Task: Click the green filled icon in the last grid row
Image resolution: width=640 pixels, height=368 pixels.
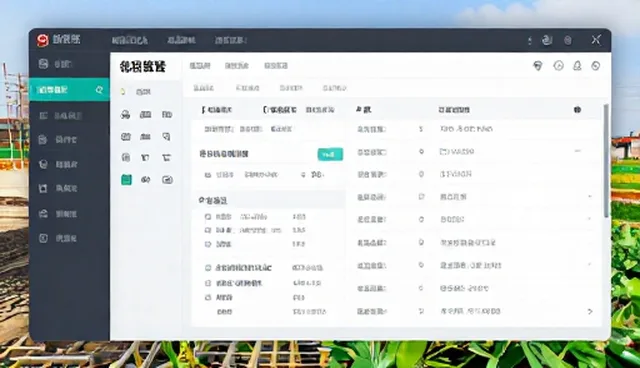Action: pos(127,180)
